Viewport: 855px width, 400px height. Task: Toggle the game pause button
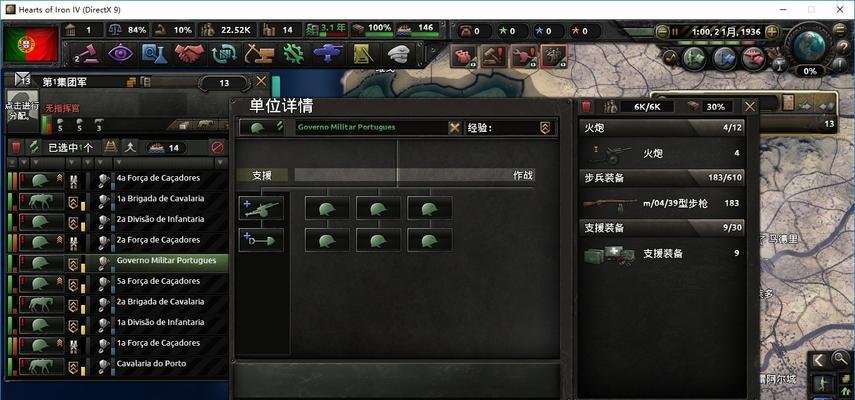pos(675,32)
